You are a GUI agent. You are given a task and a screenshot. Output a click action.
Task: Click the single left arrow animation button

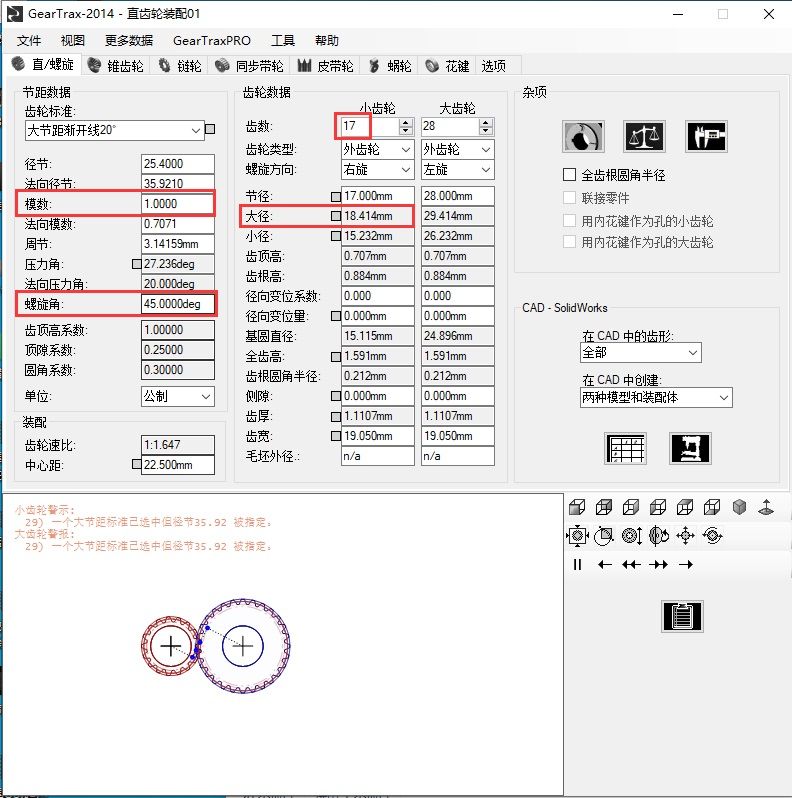pyautogui.click(x=605, y=564)
